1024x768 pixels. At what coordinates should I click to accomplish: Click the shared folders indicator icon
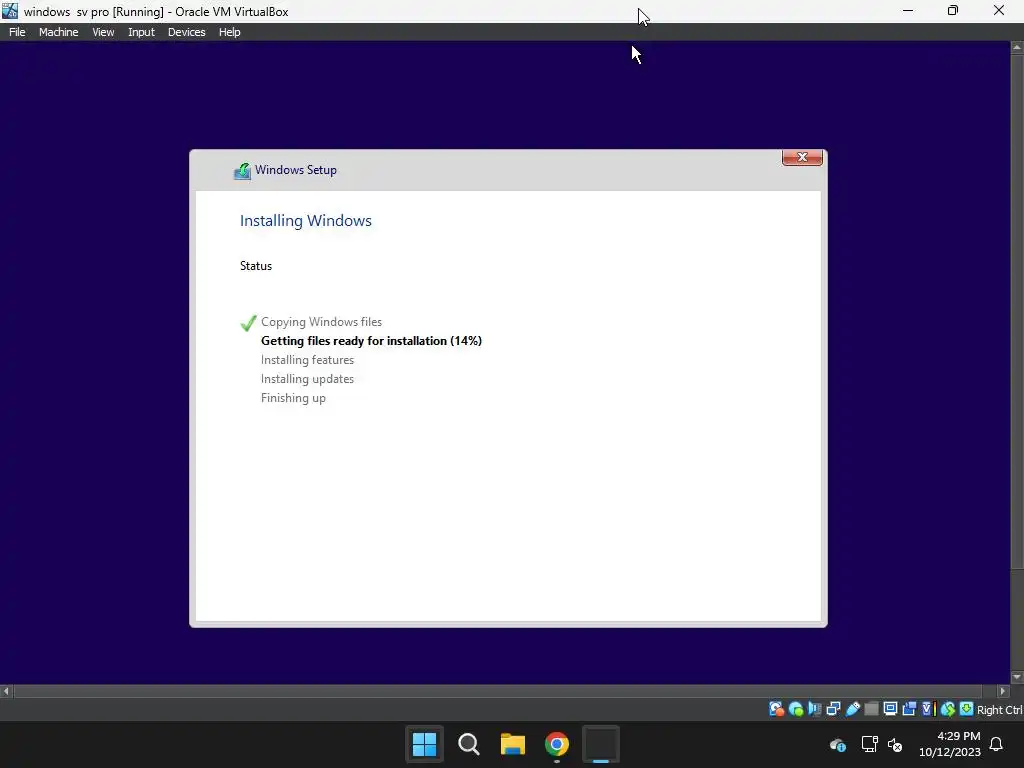click(x=871, y=709)
